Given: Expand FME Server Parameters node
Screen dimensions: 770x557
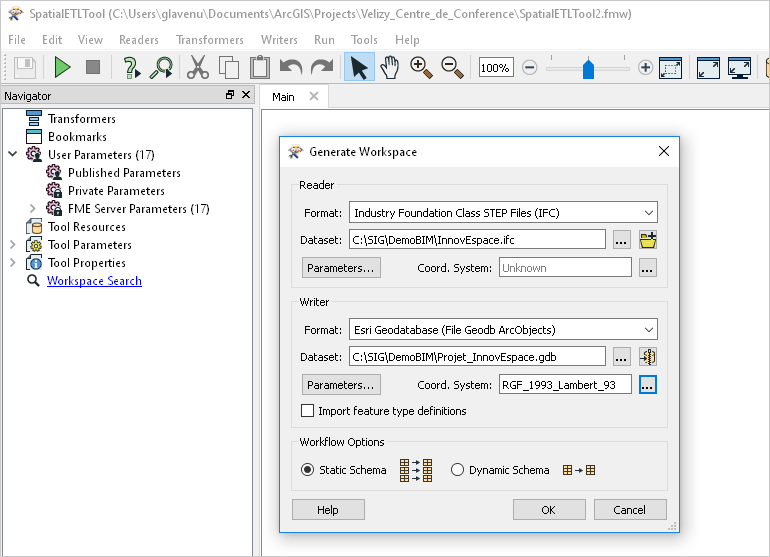Looking at the screenshot, I should point(32,209).
